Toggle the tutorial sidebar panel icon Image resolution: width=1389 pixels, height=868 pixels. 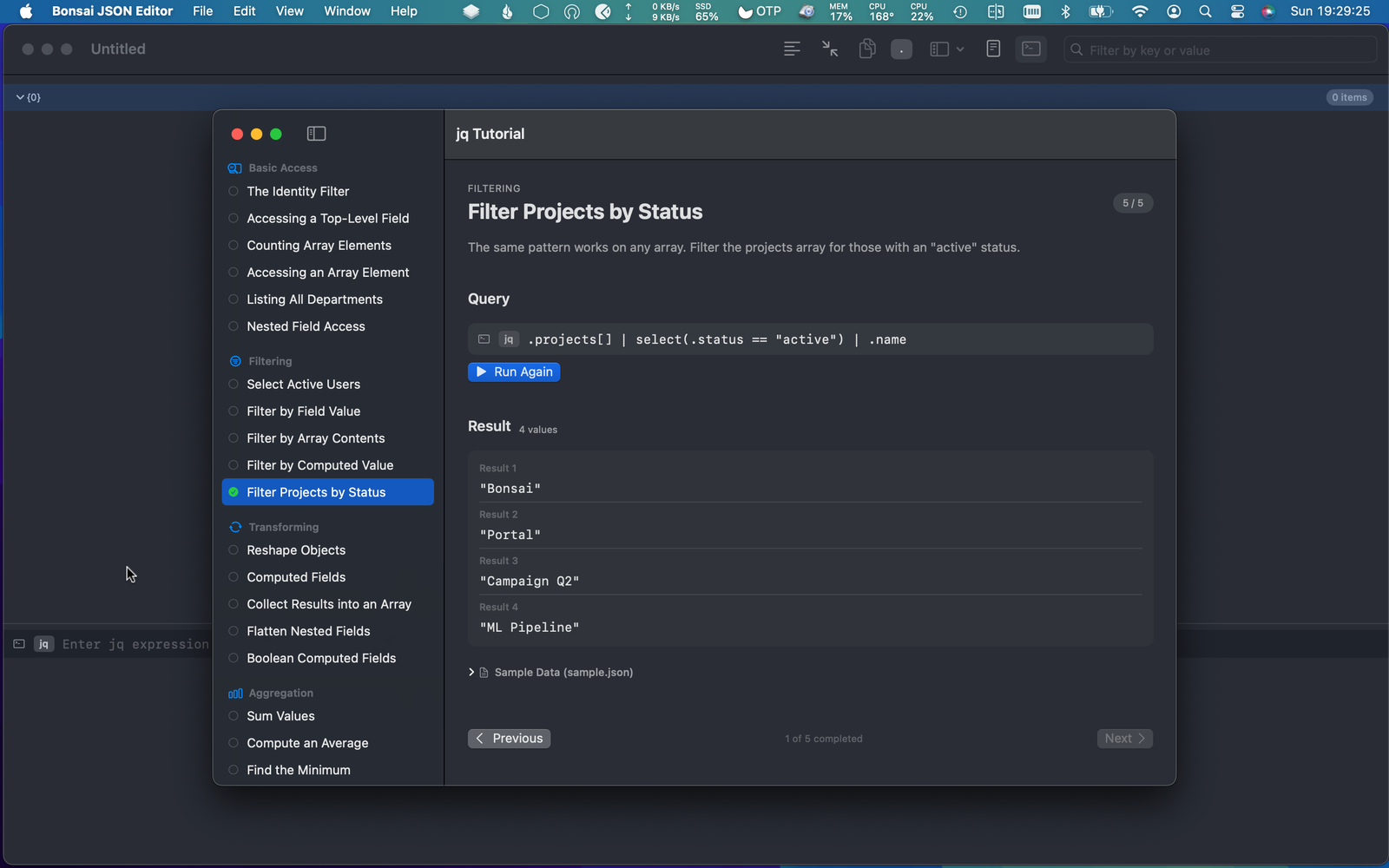[x=316, y=134]
